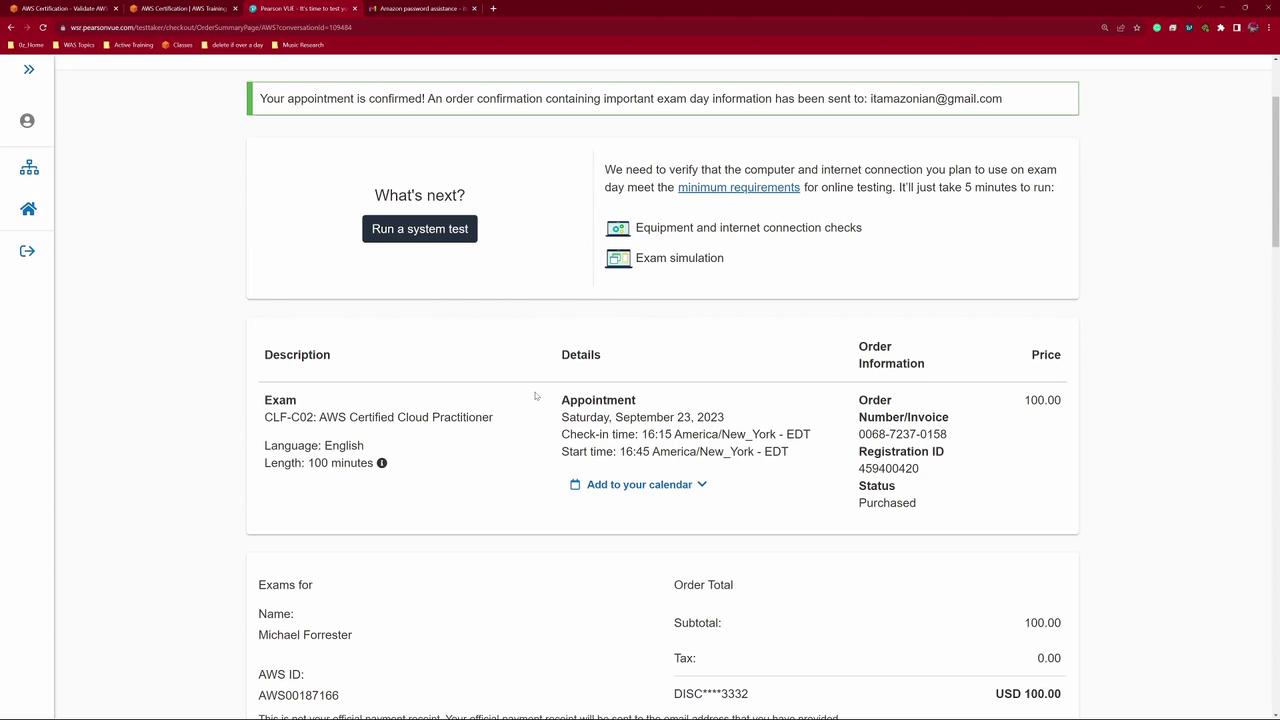Click the calendar icon beside Add to your calendar
The image size is (1280, 720).
[575, 484]
